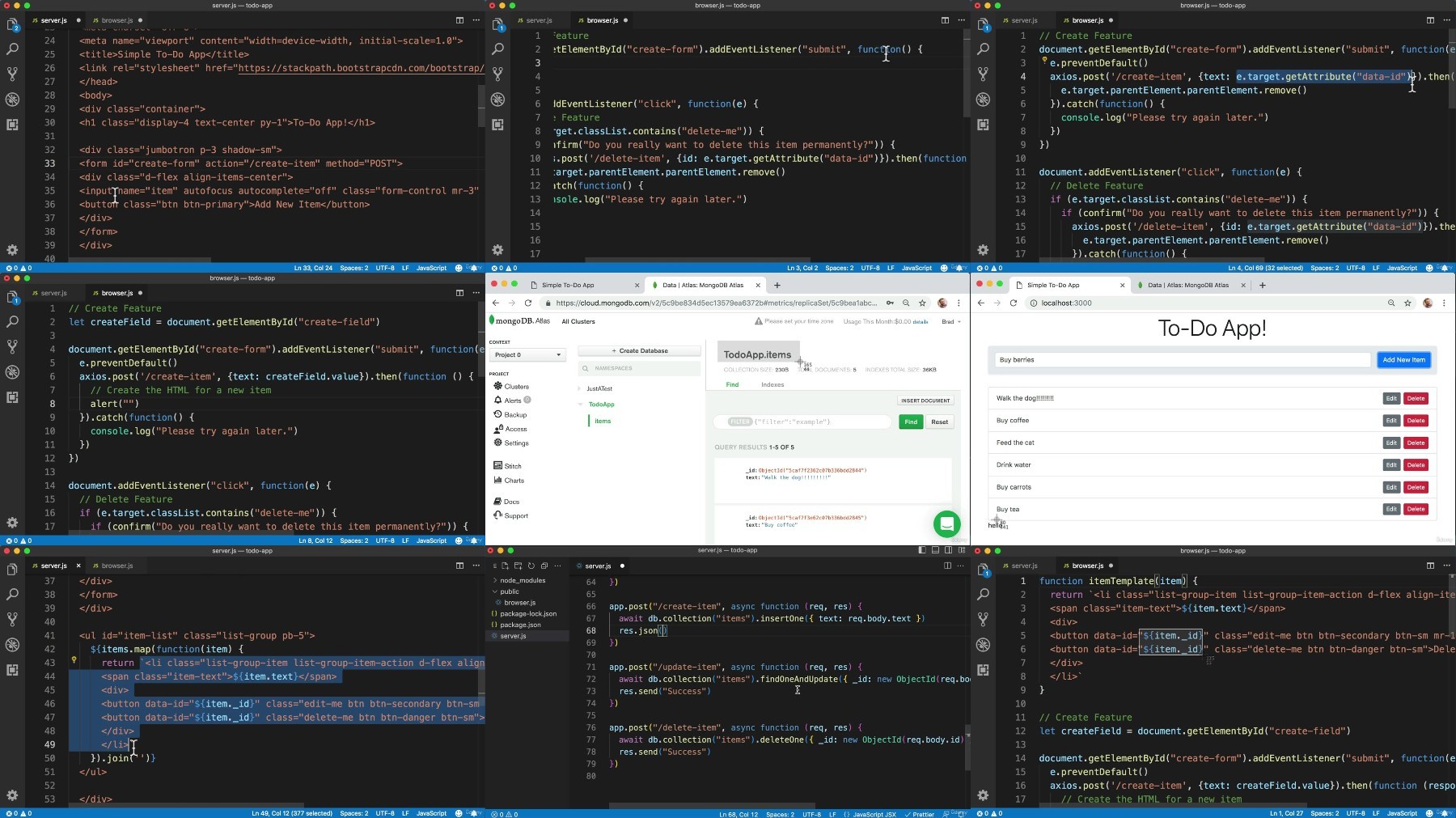Click Collapse Folders icon in the explorer toolbar
Screen dimensions: 1456x818
click(x=544, y=566)
